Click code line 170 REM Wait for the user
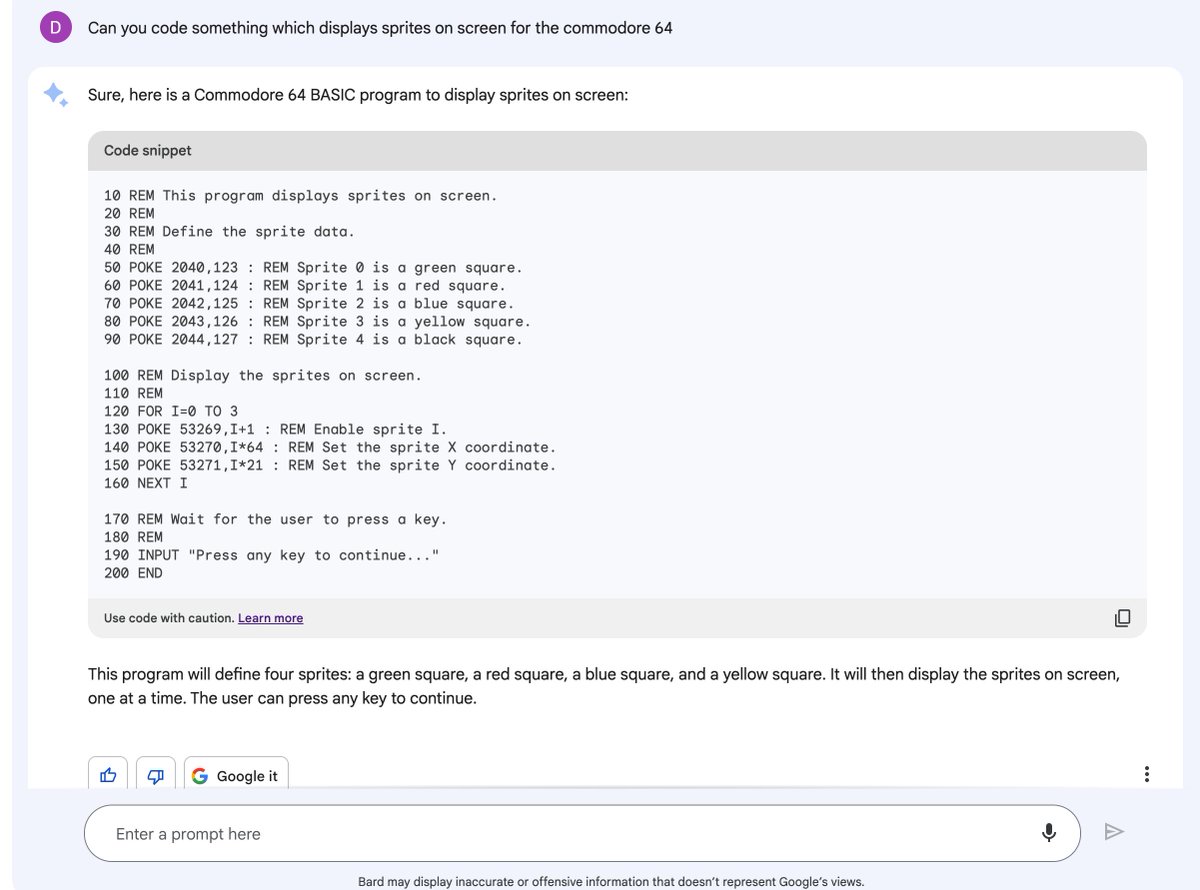This screenshot has height=890, width=1200. click(275, 519)
